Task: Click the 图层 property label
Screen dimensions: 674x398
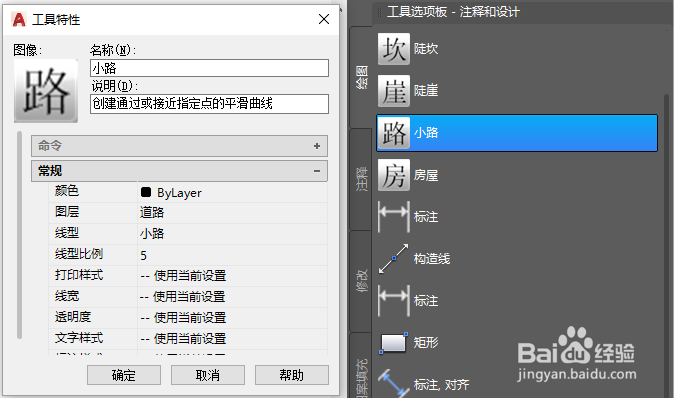Action: click(x=67, y=211)
